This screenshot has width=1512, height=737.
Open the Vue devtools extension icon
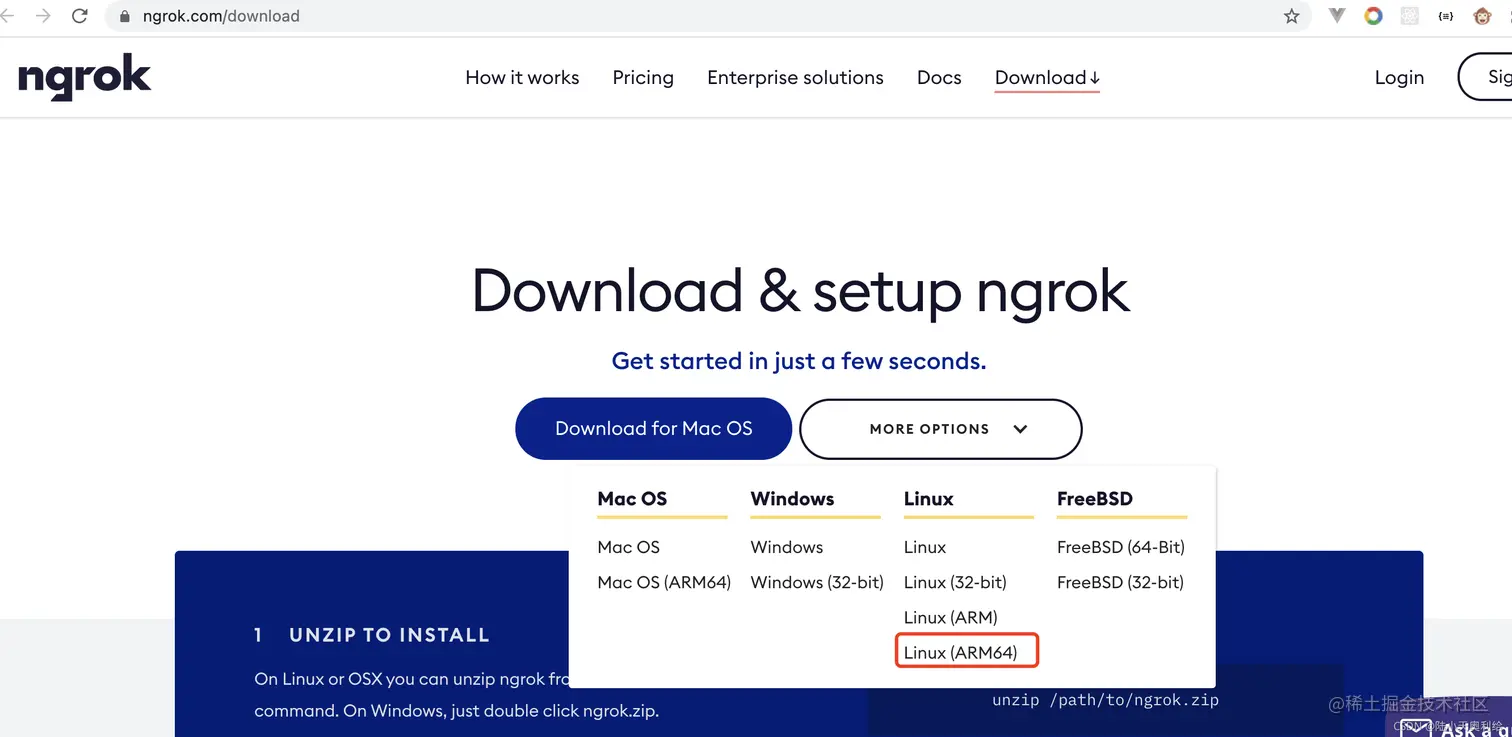pyautogui.click(x=1337, y=16)
